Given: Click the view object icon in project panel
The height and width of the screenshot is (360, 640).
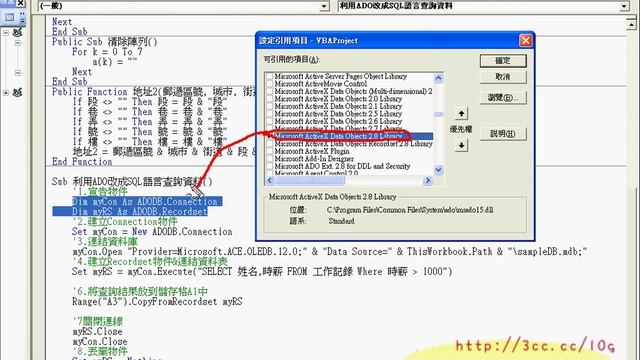Looking at the screenshot, I should (x=9, y=17).
